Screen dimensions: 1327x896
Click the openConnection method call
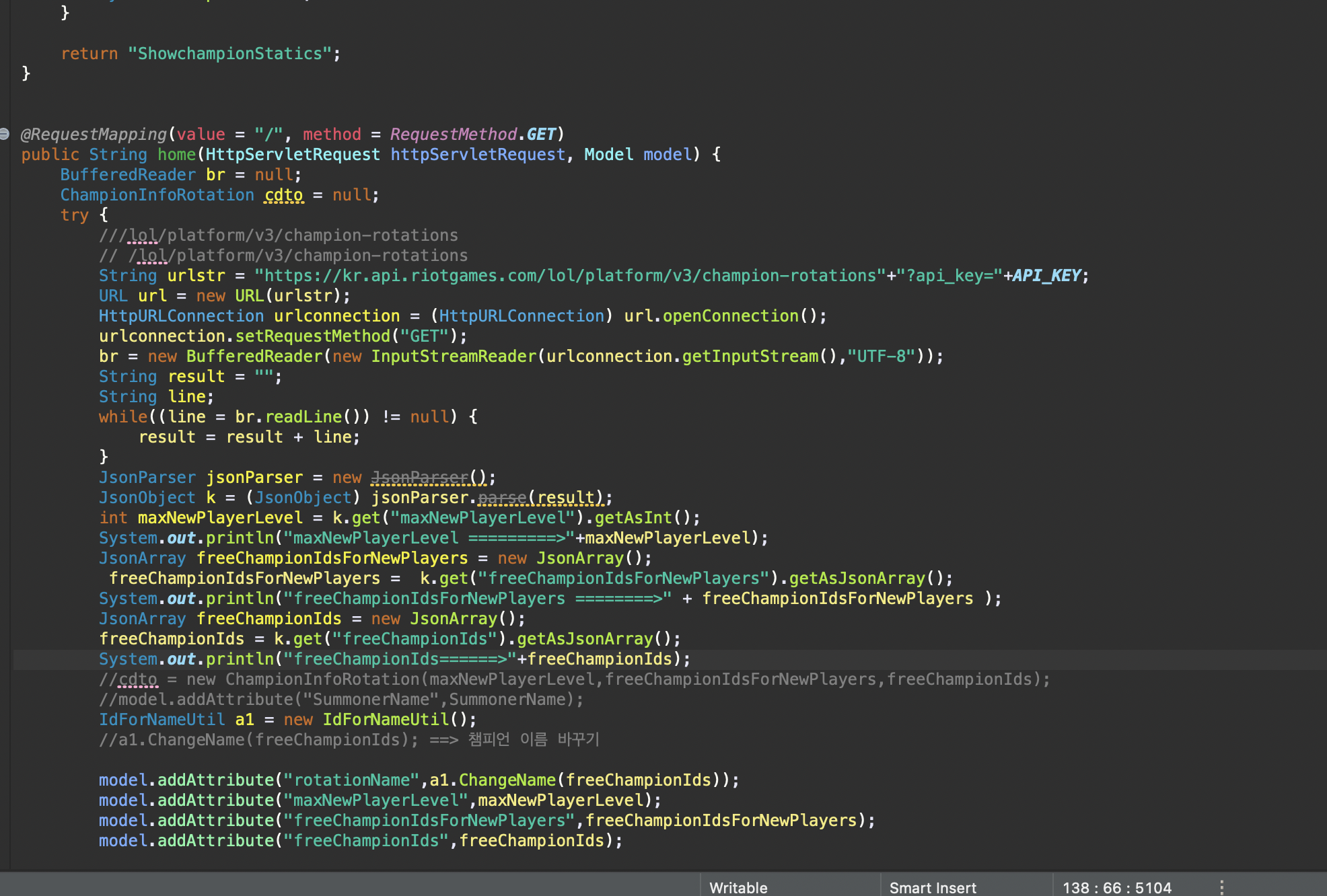click(x=730, y=316)
